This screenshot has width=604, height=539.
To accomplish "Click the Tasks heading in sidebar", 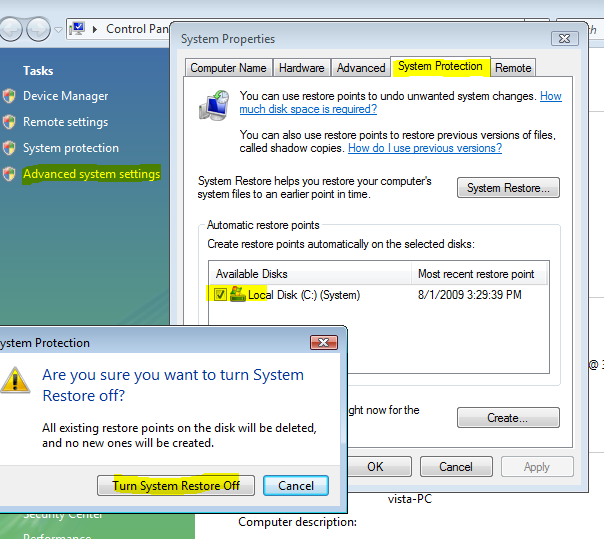I will pos(38,71).
